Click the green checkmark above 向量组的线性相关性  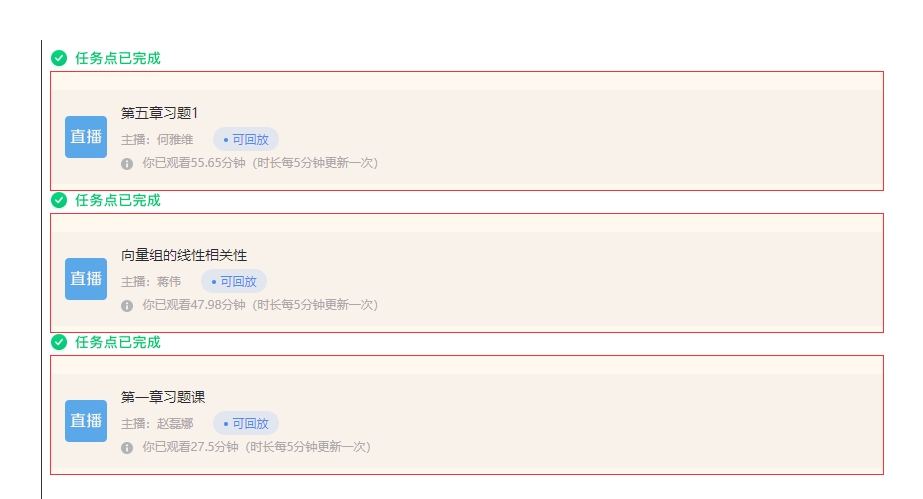(x=59, y=200)
